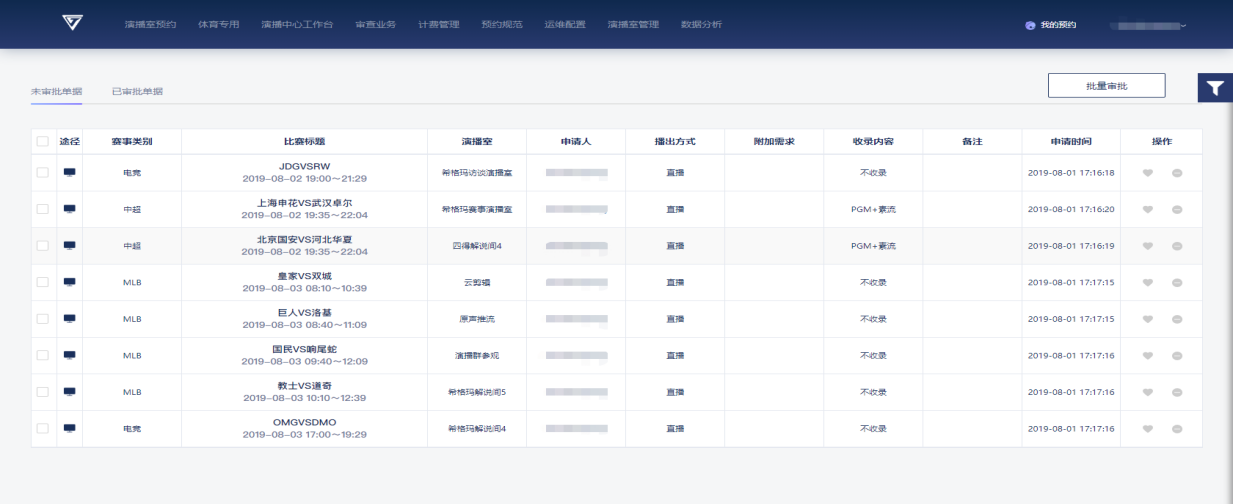Click the minus icon for 巨人VS洛基 row
The height and width of the screenshot is (504, 1233).
pyautogui.click(x=1177, y=319)
